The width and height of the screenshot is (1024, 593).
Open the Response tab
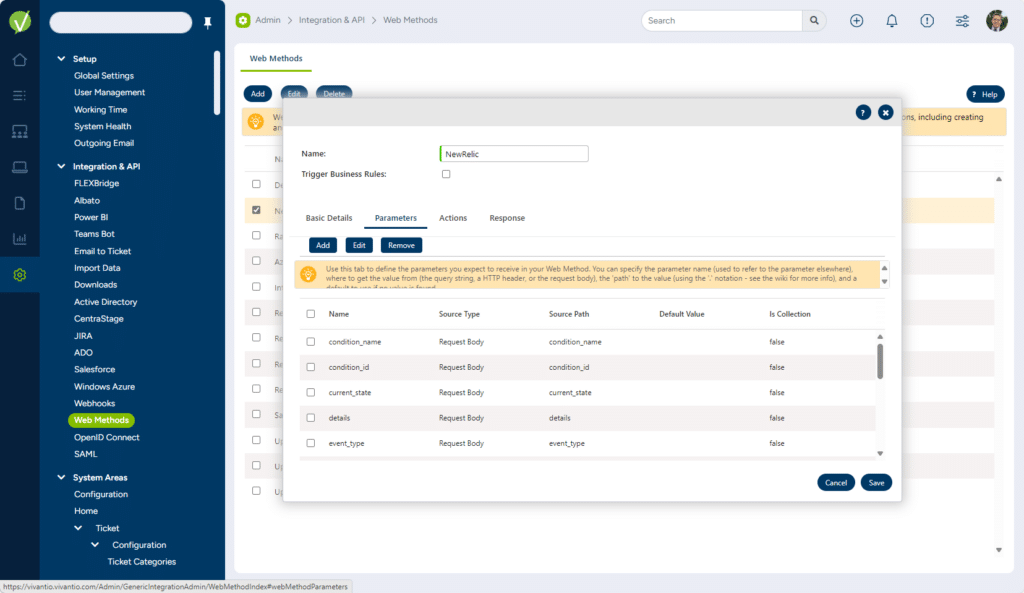(507, 218)
